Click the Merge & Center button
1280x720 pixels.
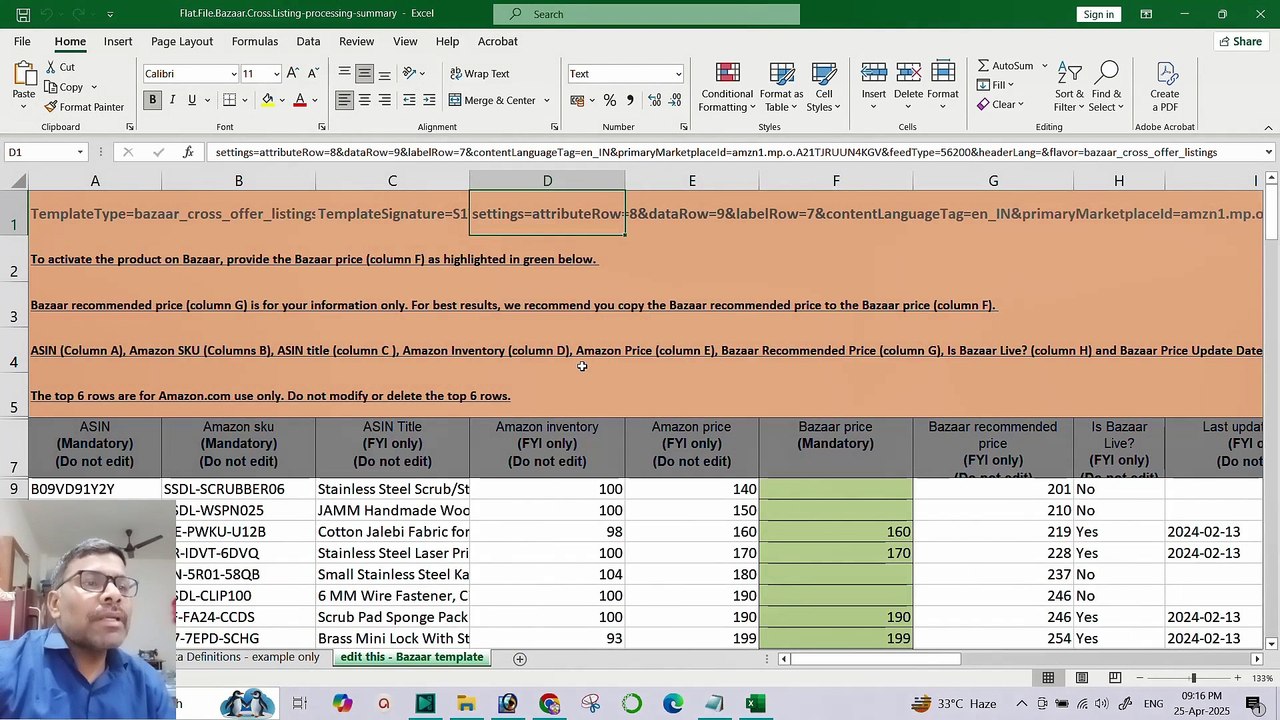492,100
